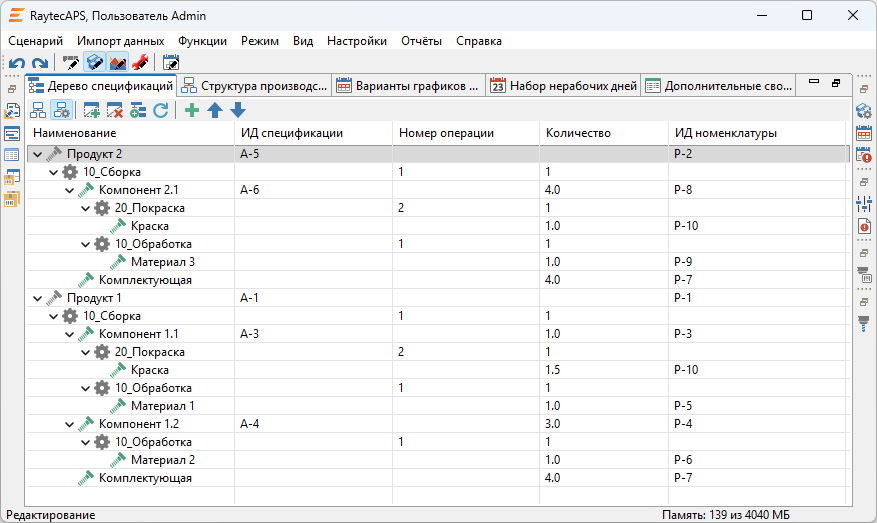
Task: Click the red wrench with pen icon
Action: pyautogui.click(x=140, y=63)
